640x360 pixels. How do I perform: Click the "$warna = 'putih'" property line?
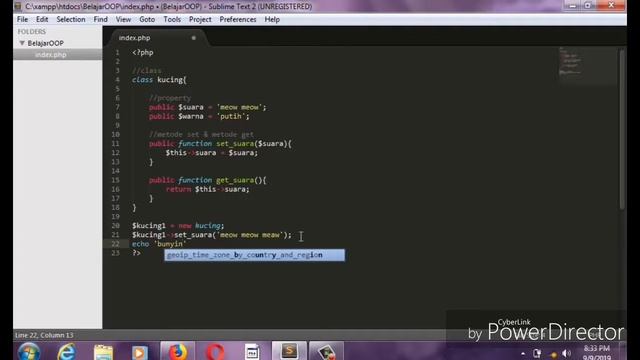click(199, 116)
